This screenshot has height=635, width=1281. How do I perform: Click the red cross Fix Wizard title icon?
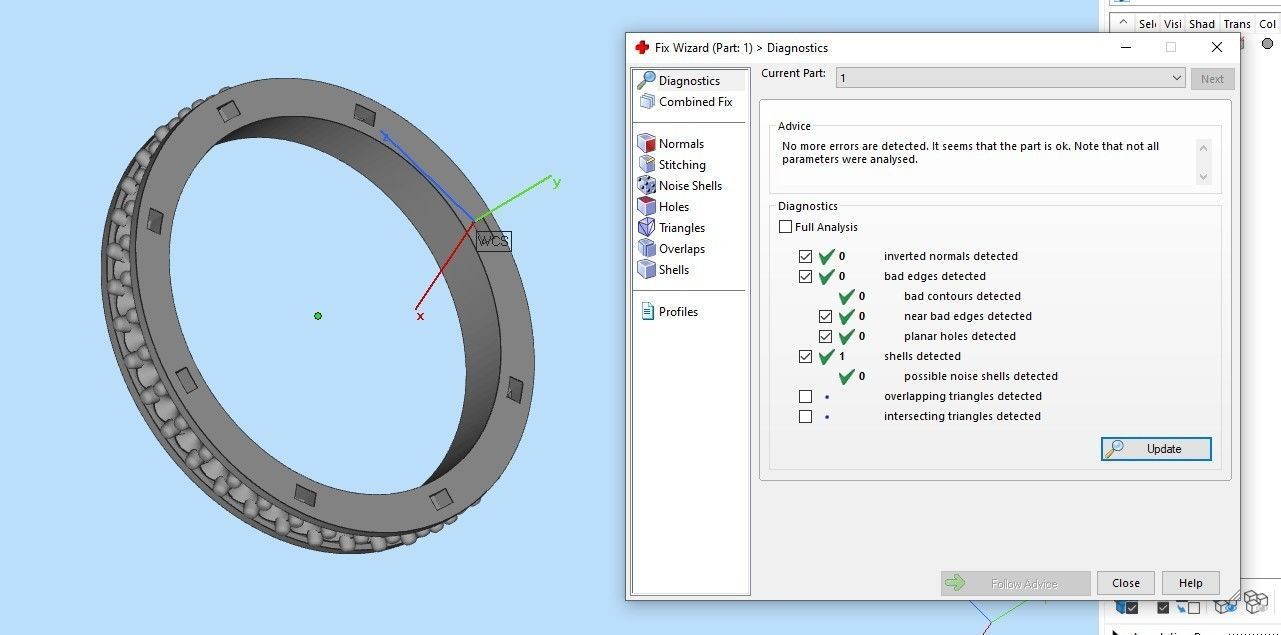click(x=642, y=47)
